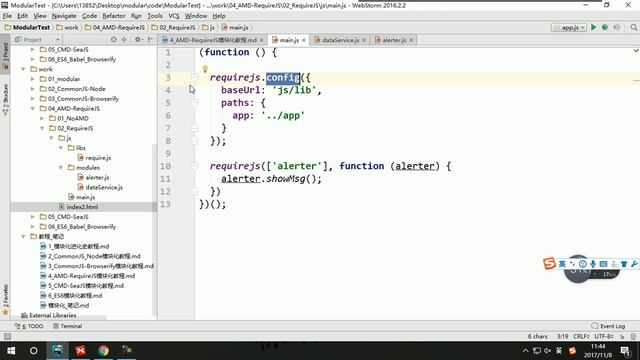This screenshot has height=360, width=640.
Task: Fold the paths block at line 5
Action: (195, 103)
